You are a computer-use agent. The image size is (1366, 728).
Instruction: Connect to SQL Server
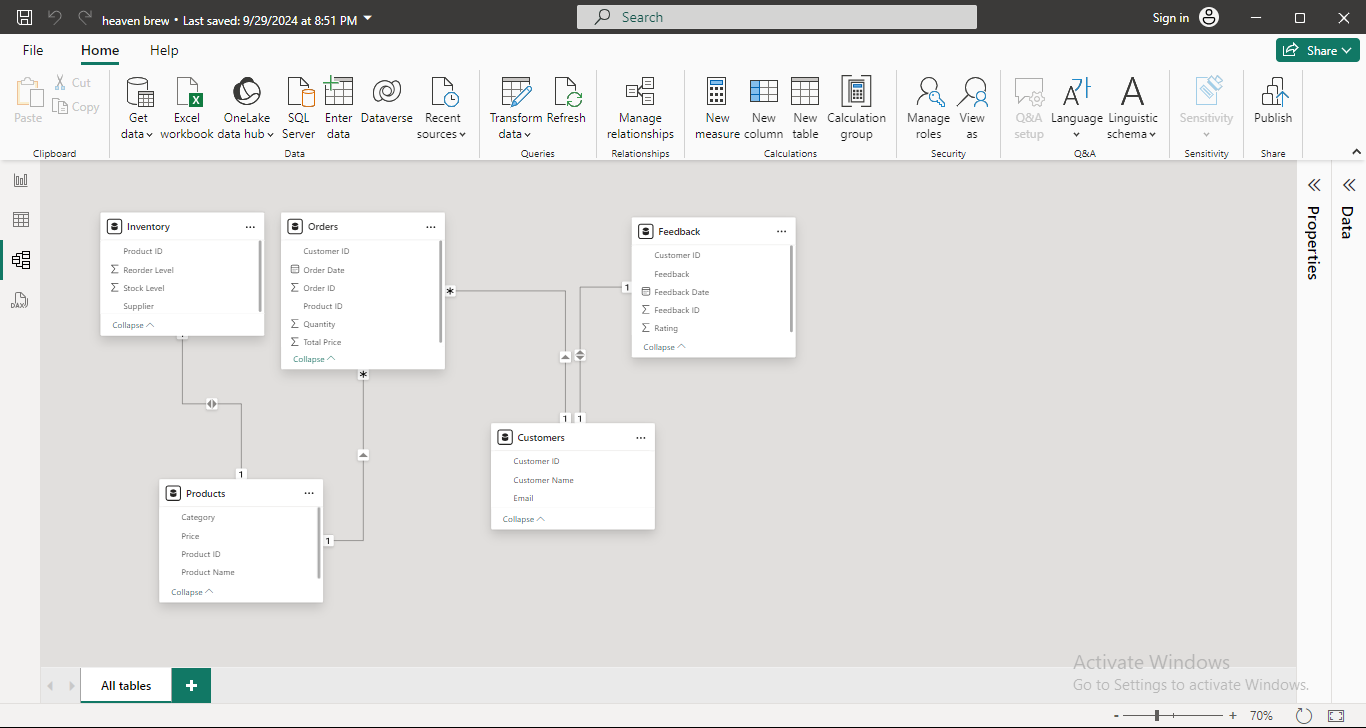299,109
